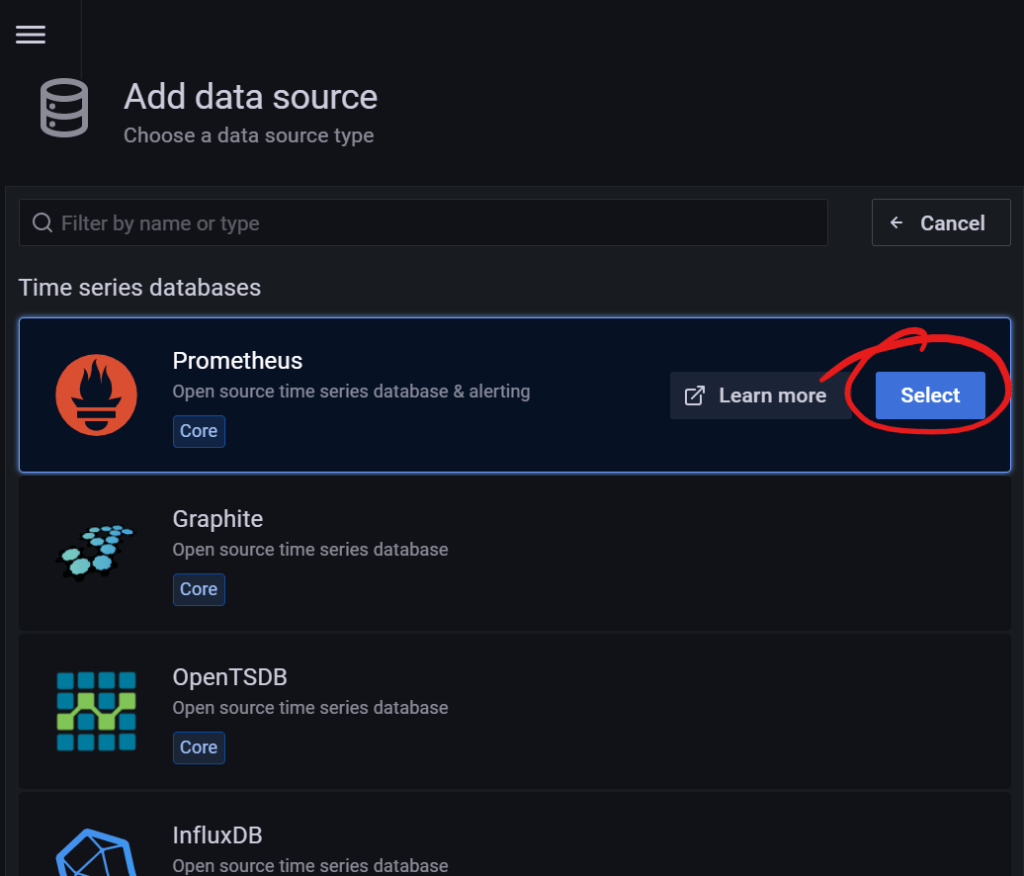The width and height of the screenshot is (1024, 876).
Task: Click the Core badge under Graphite
Action: (198, 589)
